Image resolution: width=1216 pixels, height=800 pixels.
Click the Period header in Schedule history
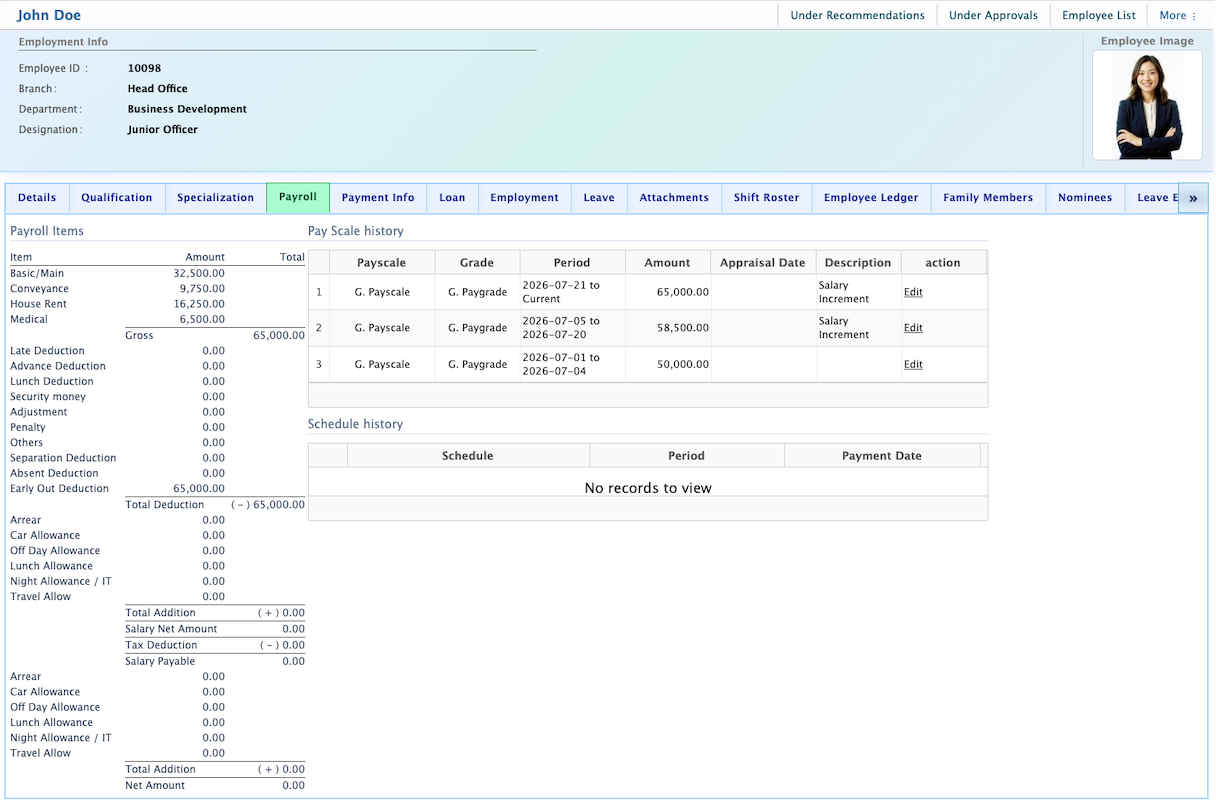point(687,456)
